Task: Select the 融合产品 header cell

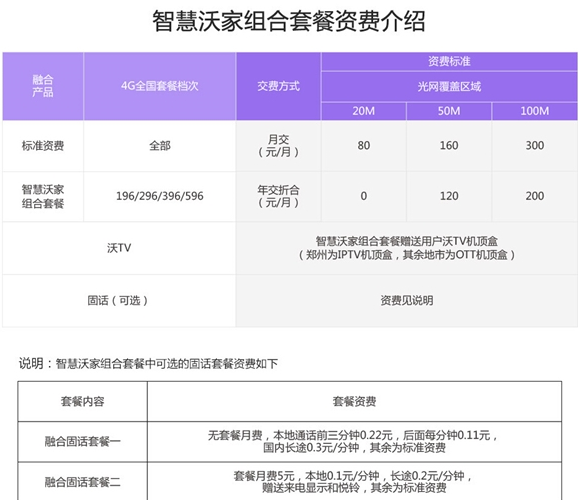Action: (x=43, y=86)
